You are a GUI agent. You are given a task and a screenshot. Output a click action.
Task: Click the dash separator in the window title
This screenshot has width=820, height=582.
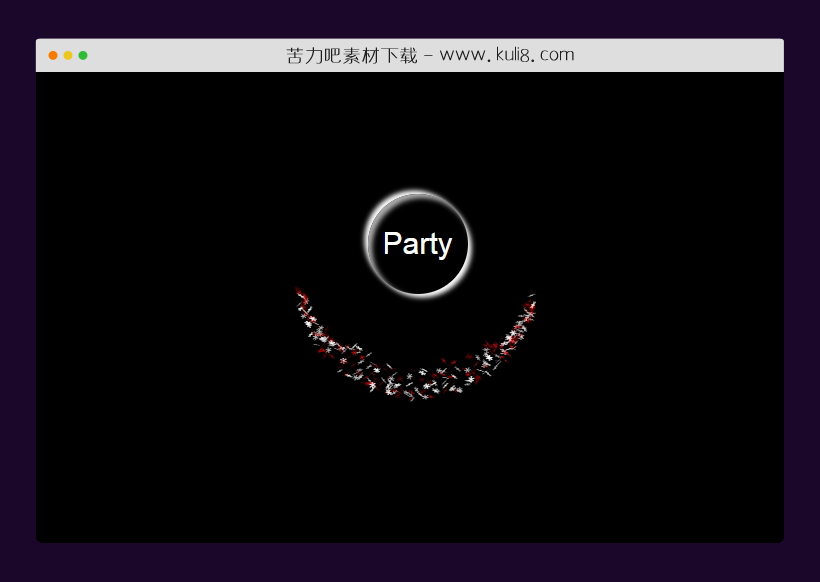427,56
